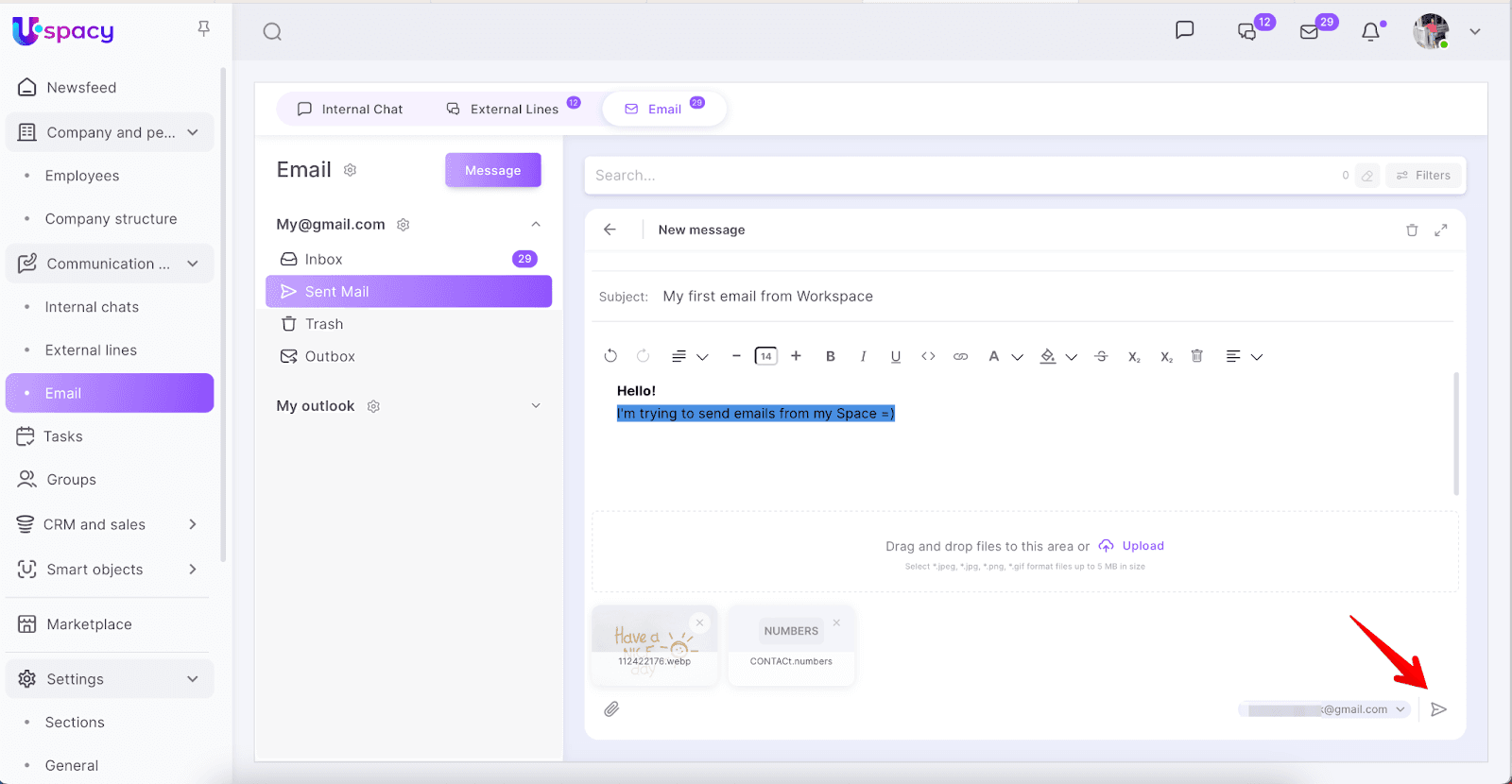
Task: Toggle bold formatting
Action: (831, 356)
